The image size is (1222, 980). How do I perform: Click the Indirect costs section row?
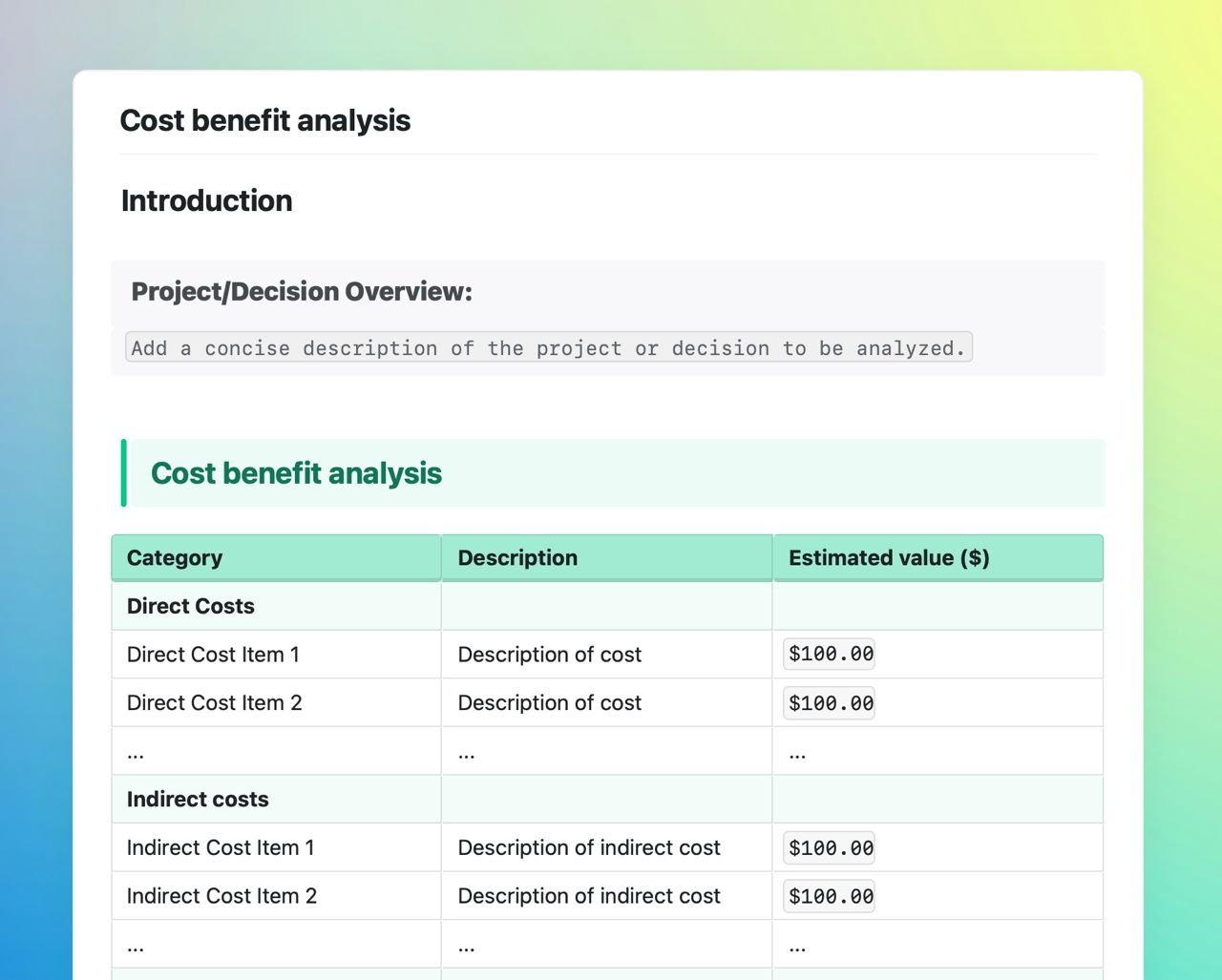pos(197,799)
